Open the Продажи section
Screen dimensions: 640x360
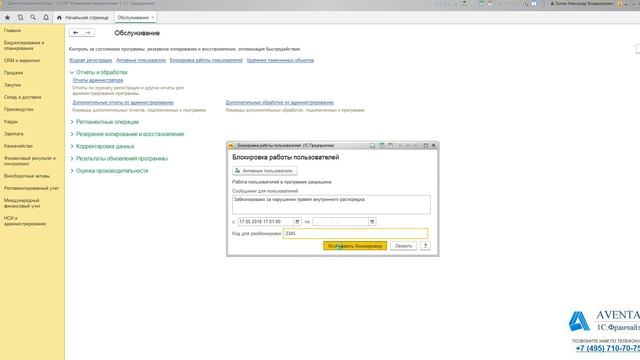[13, 73]
